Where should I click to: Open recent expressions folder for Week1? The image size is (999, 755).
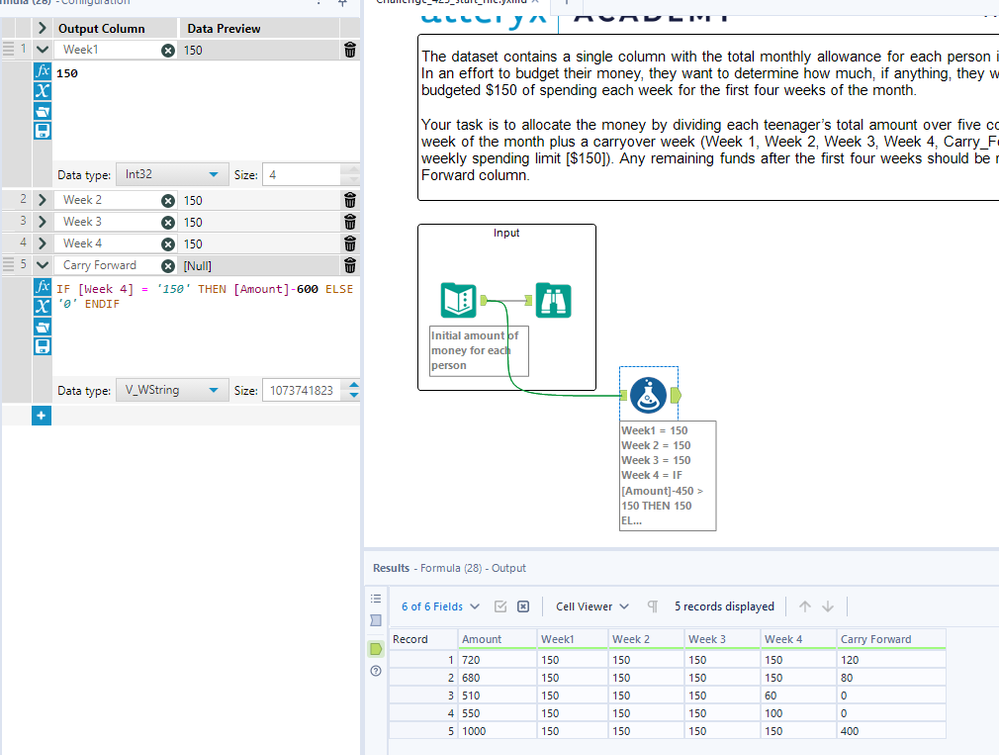(x=42, y=111)
